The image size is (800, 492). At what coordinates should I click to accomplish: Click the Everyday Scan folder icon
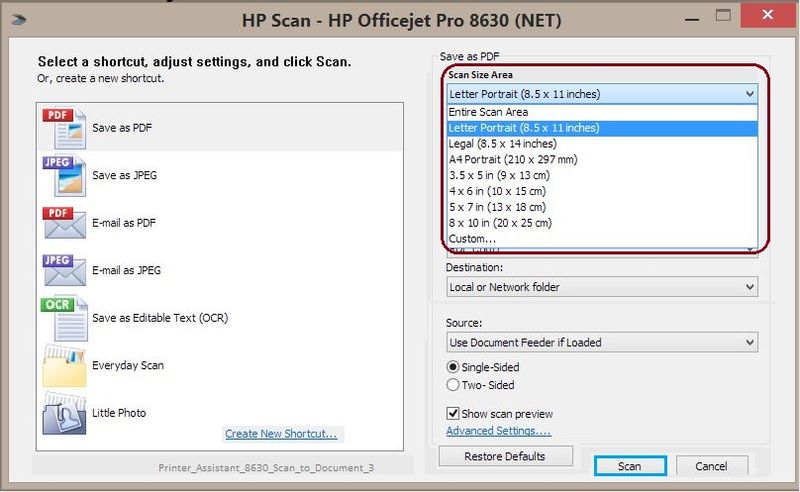[x=64, y=365]
